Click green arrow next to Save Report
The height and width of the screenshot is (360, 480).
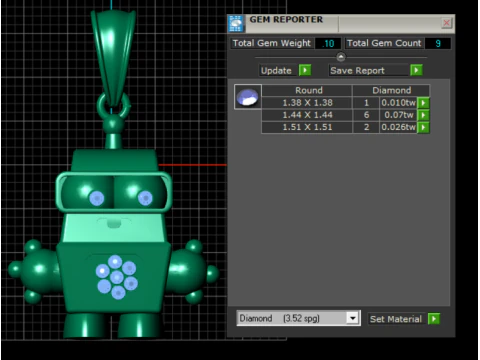[x=416, y=70]
